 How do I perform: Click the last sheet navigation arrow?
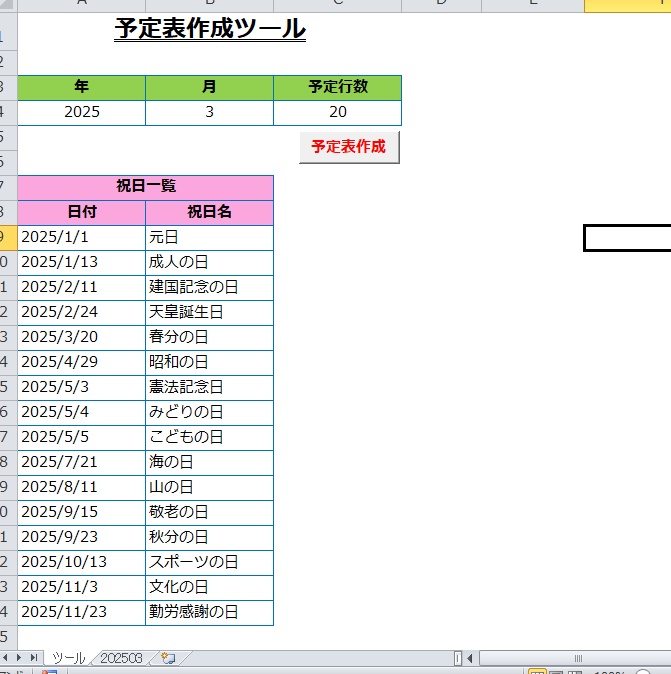(34, 658)
